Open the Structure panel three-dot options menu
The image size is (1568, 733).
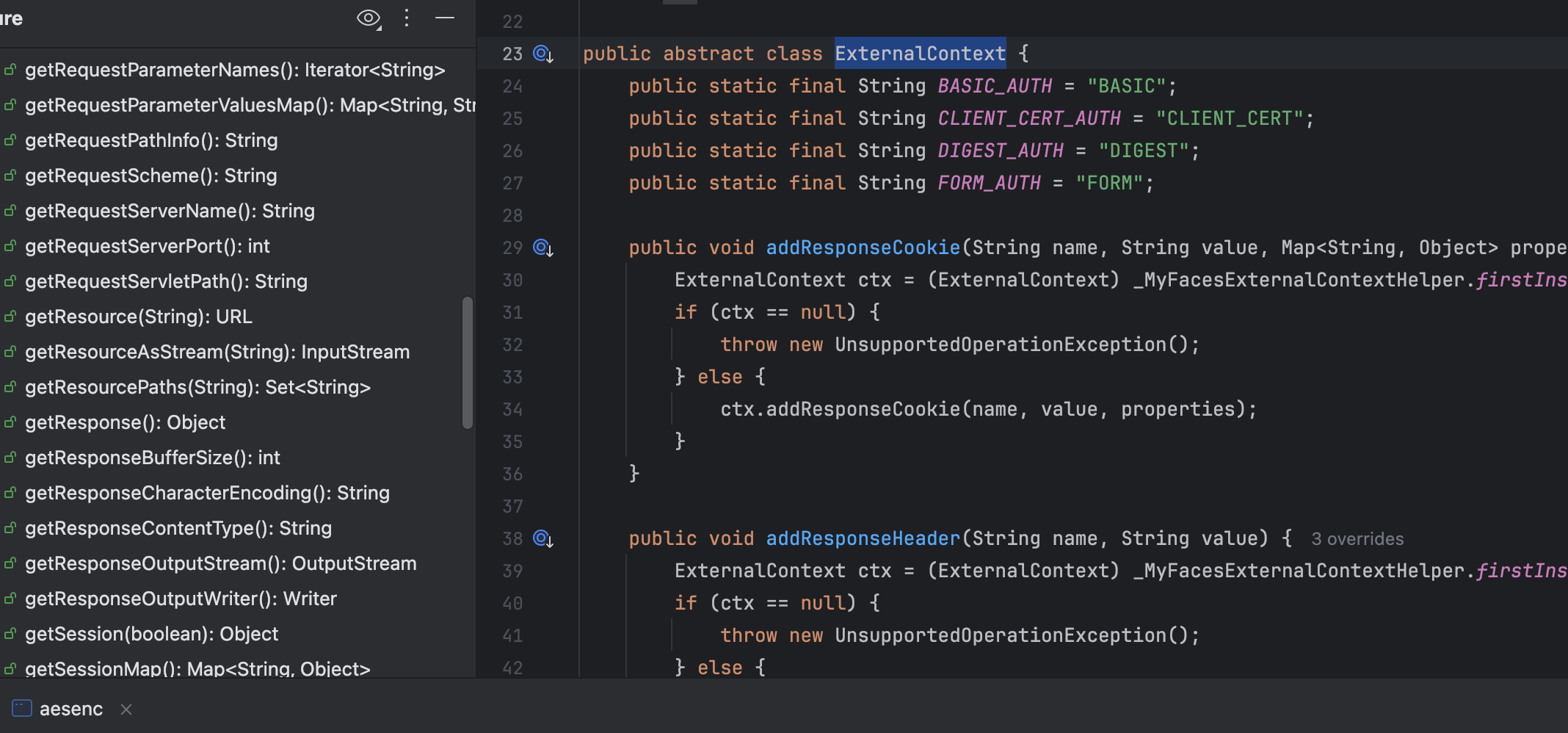pyautogui.click(x=407, y=18)
